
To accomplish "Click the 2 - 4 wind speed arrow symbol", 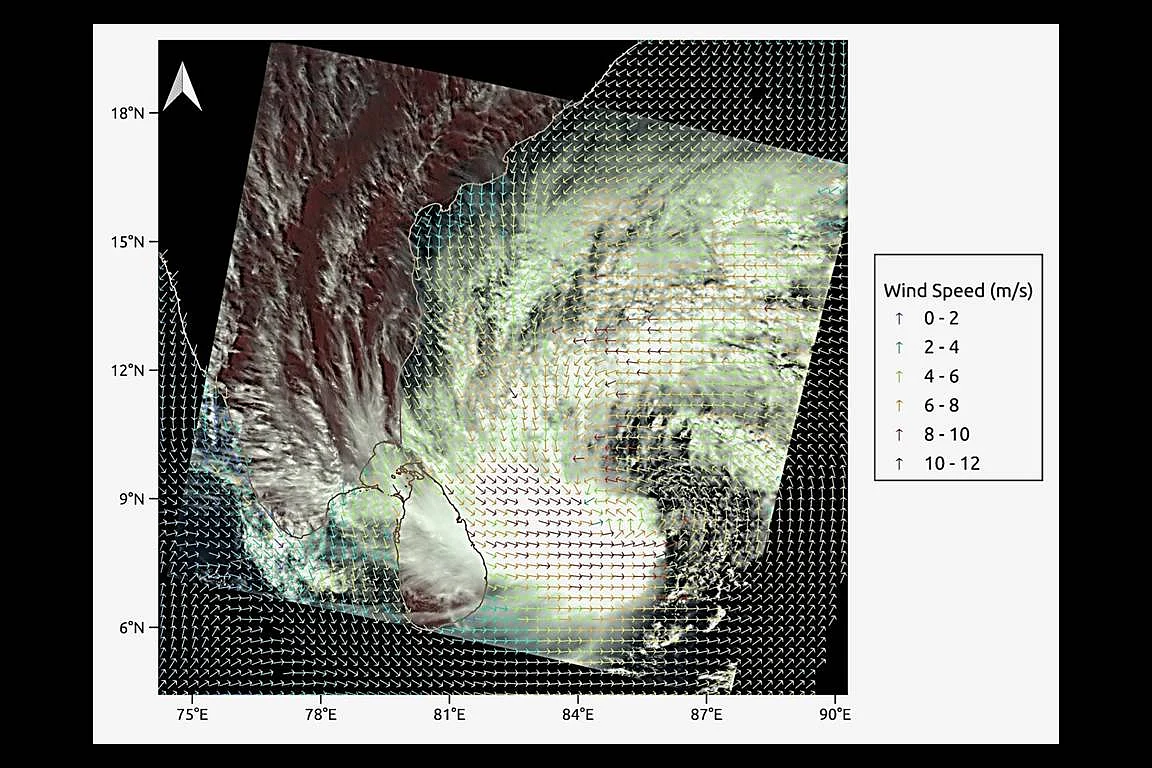I will pos(899,348).
